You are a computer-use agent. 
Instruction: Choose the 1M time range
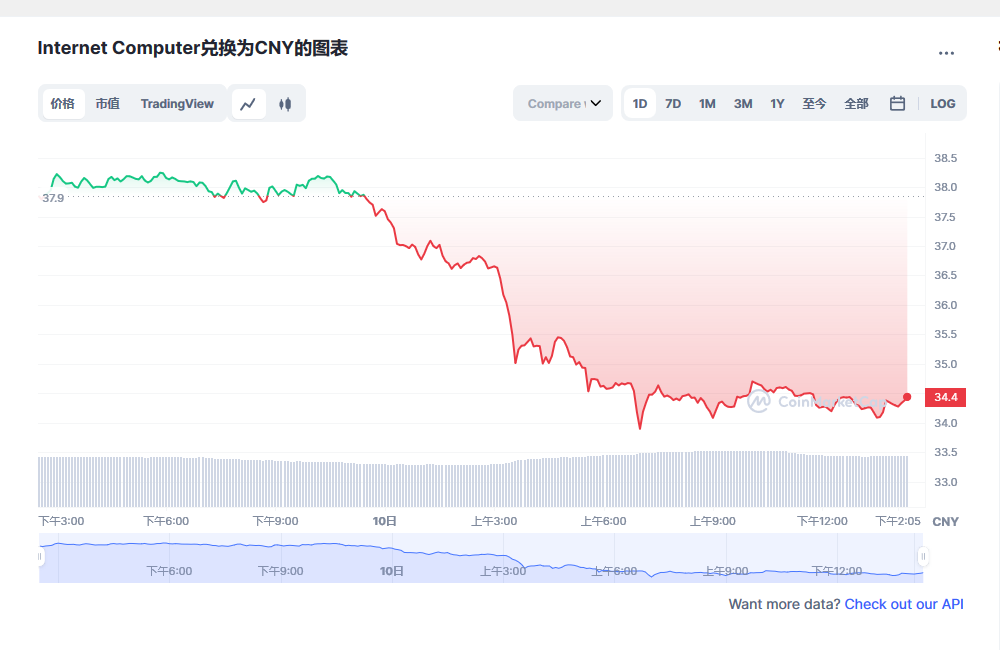click(x=707, y=103)
